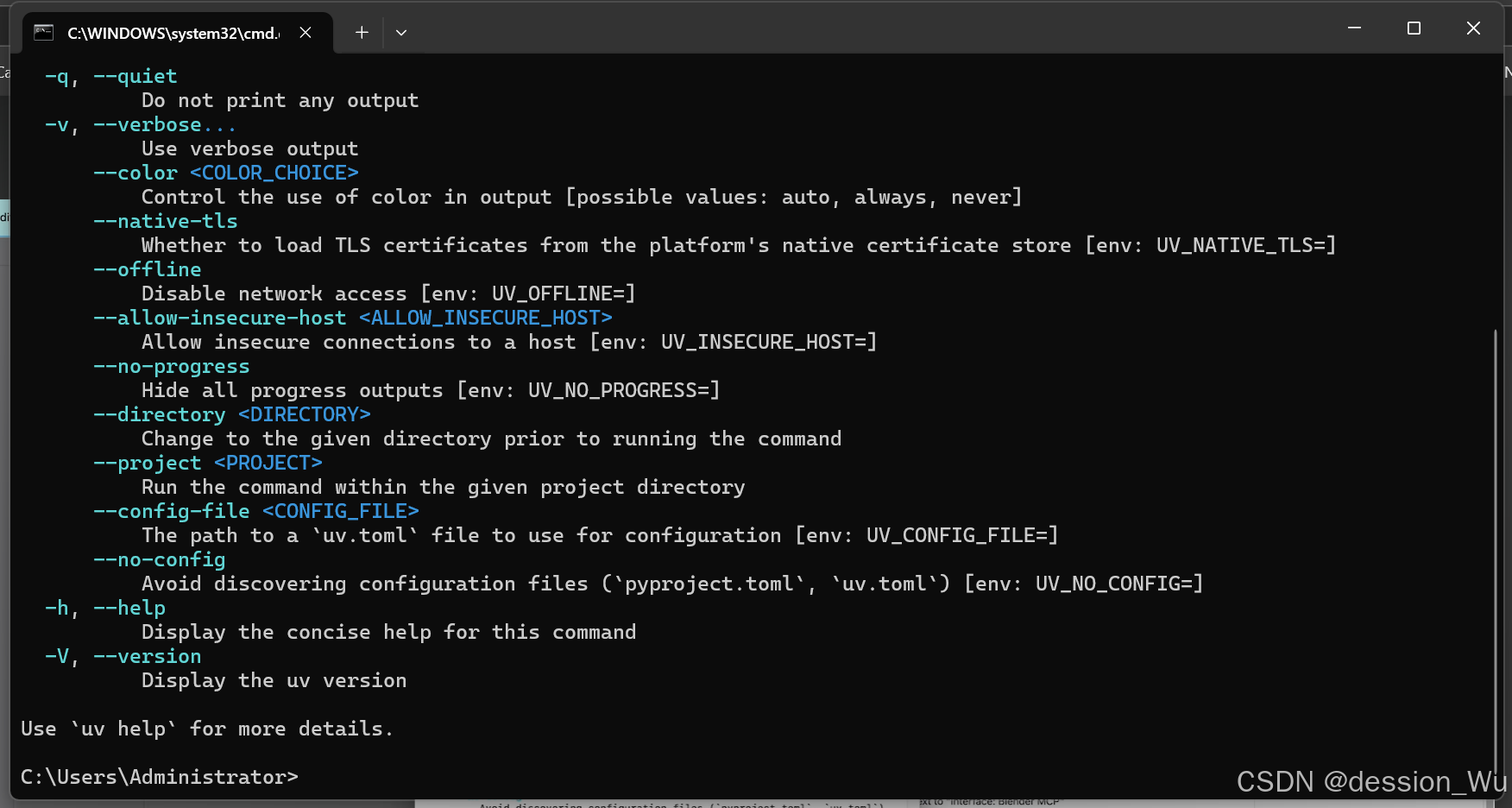
Task: Open a new terminal tab
Action: point(361,32)
